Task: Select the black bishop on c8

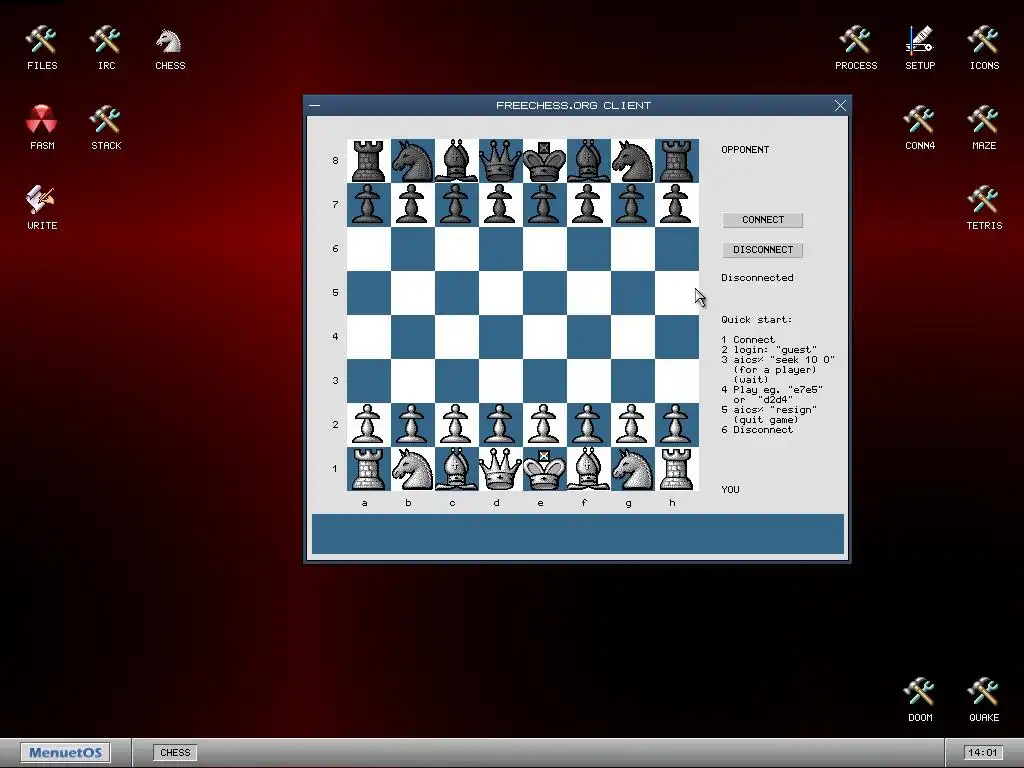Action: click(456, 161)
